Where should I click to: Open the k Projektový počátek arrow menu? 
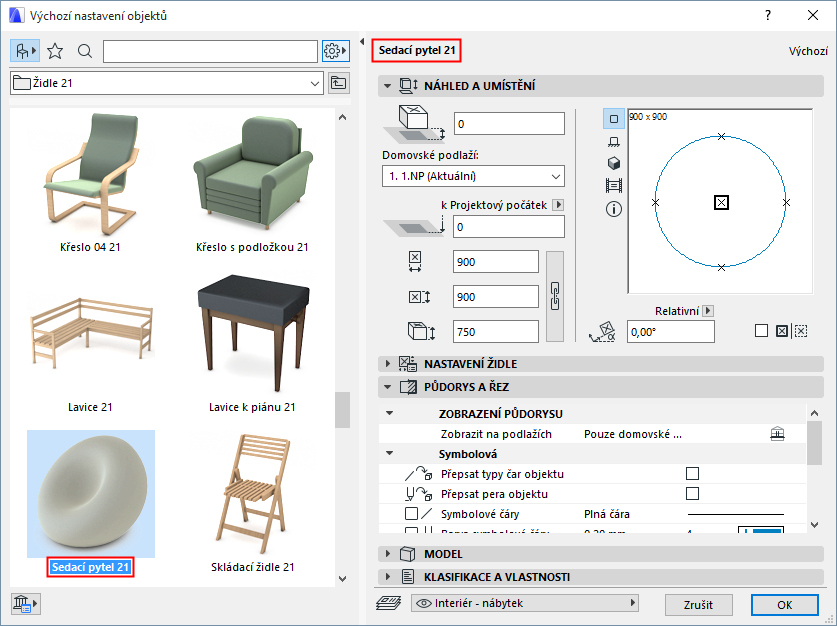point(558,205)
